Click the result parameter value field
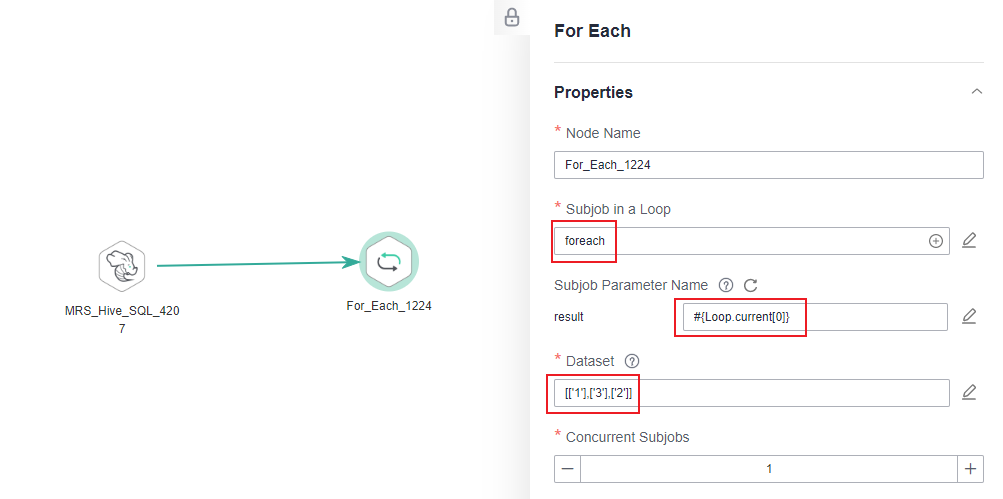The width and height of the screenshot is (1003, 499). click(x=810, y=317)
